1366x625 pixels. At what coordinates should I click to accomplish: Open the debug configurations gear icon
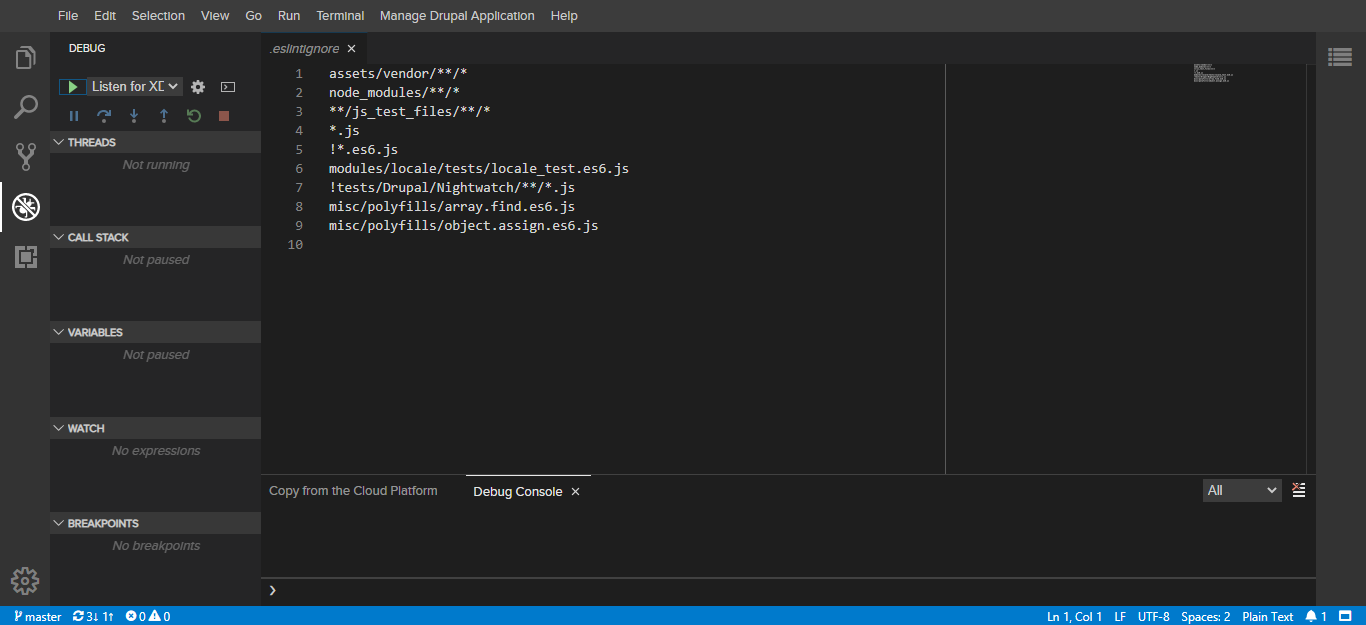pos(197,87)
